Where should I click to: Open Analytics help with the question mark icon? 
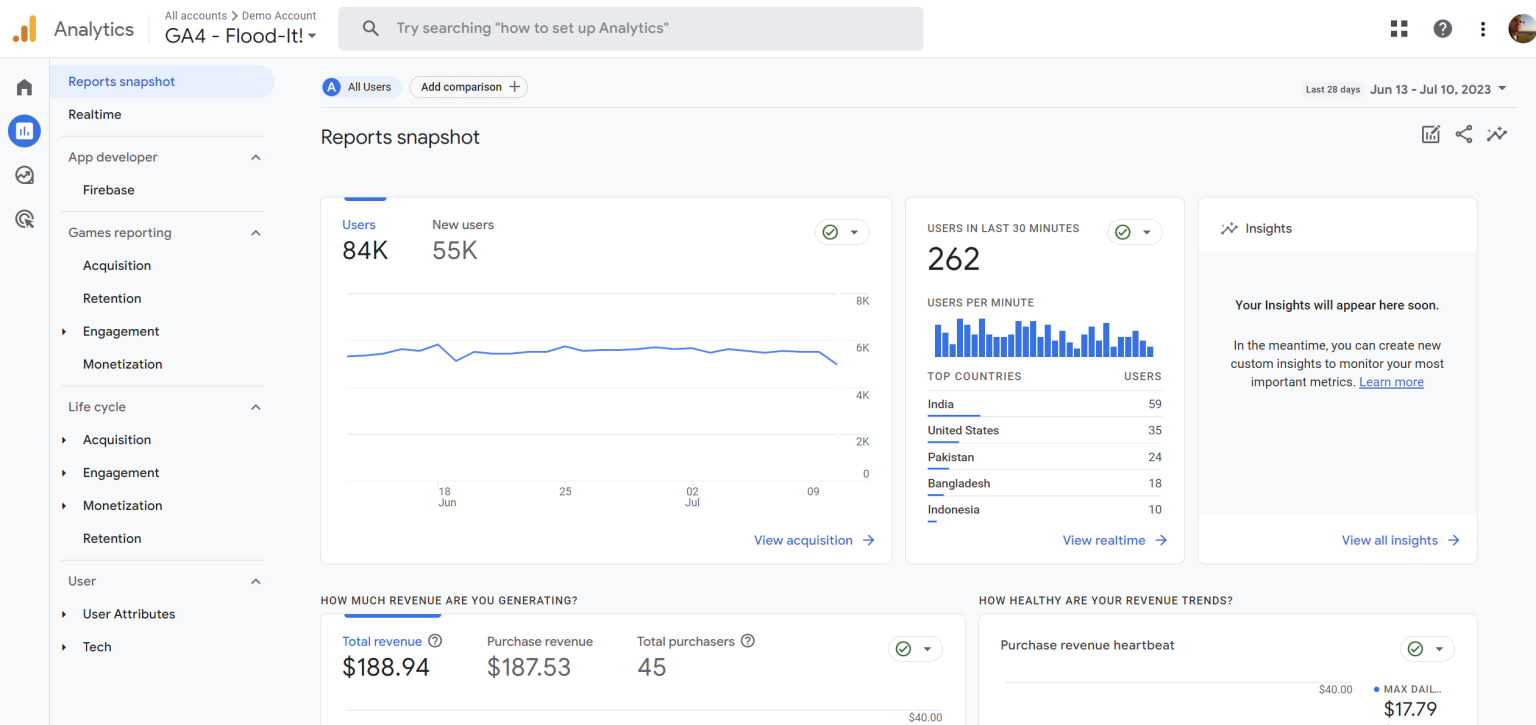1442,29
